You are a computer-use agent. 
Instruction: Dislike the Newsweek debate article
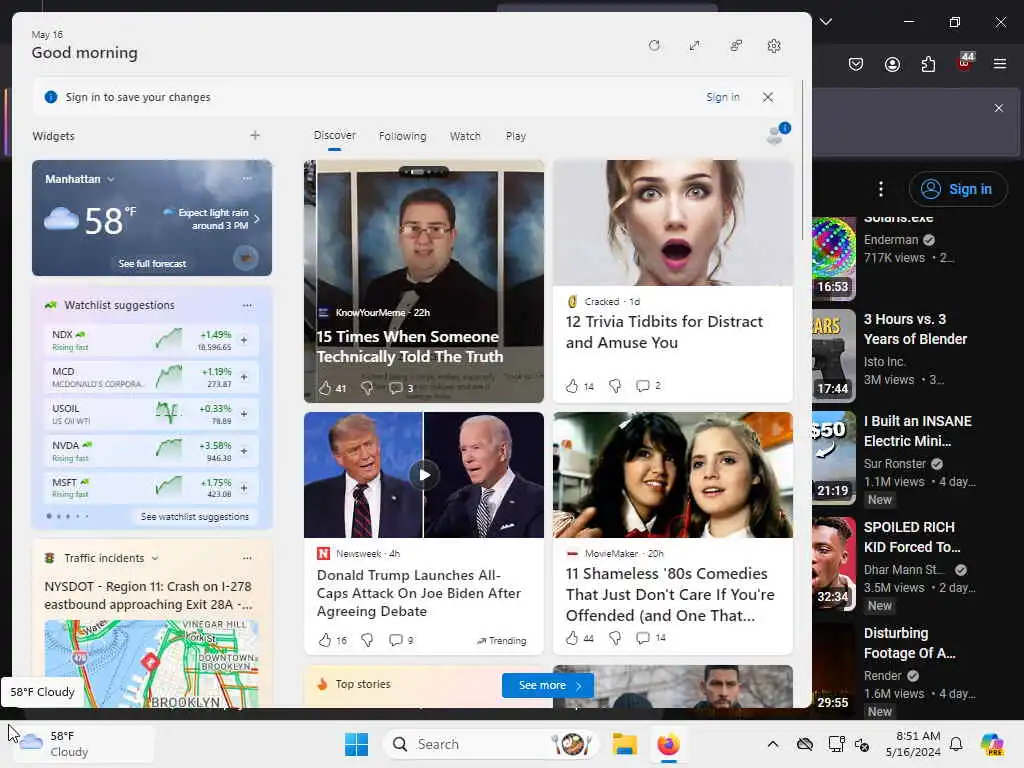tap(367, 640)
